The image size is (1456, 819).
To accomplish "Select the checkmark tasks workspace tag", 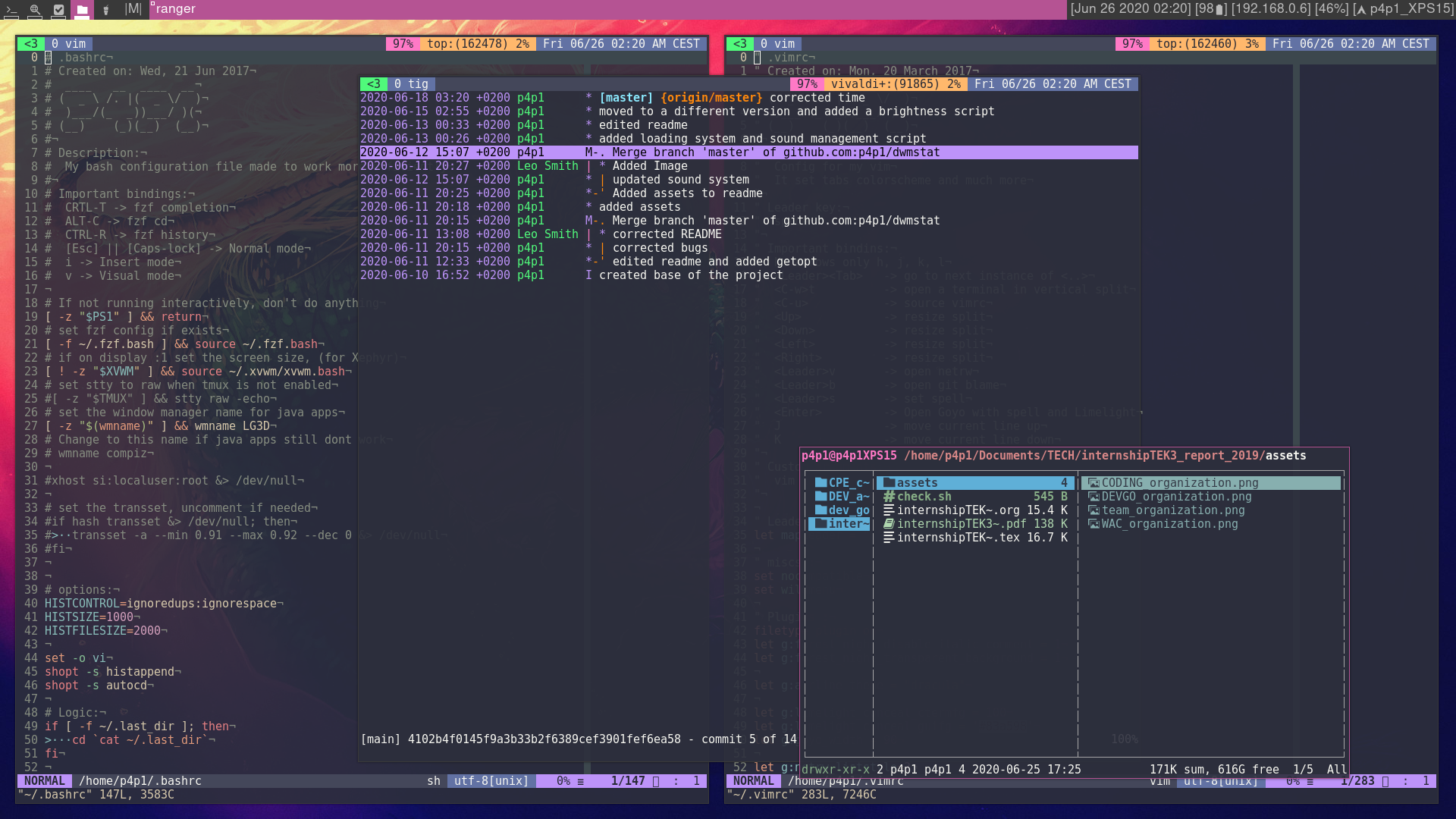I will (x=58, y=10).
